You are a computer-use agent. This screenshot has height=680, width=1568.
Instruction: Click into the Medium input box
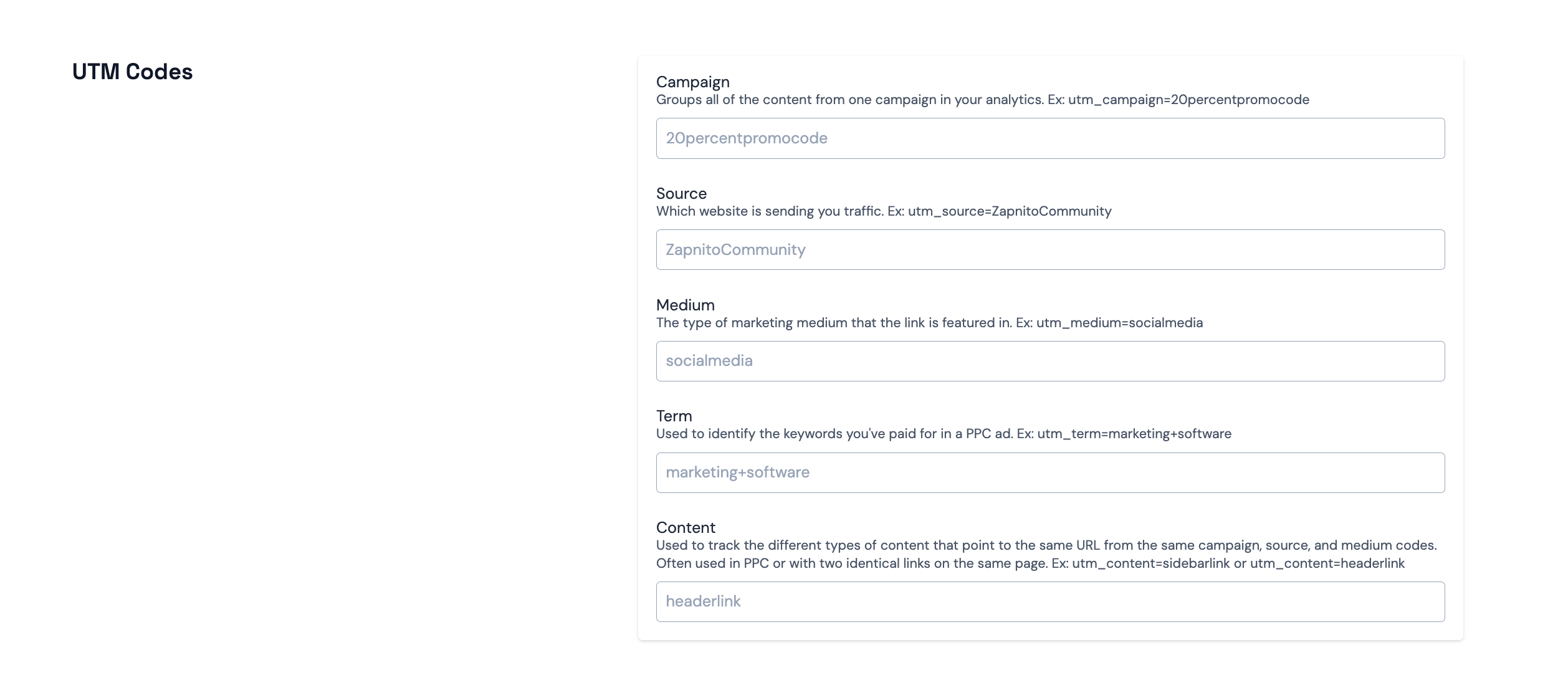[x=1050, y=361]
